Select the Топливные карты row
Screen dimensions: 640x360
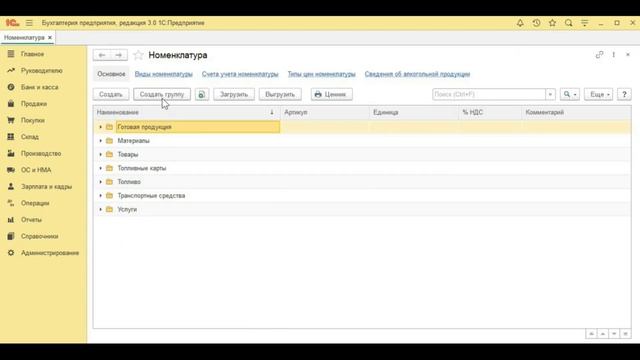point(362,168)
